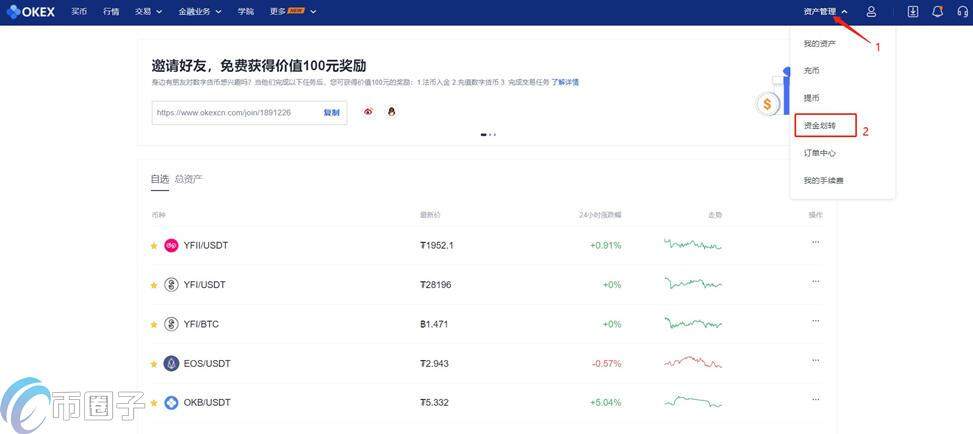Click the invite URL field

pos(250,113)
